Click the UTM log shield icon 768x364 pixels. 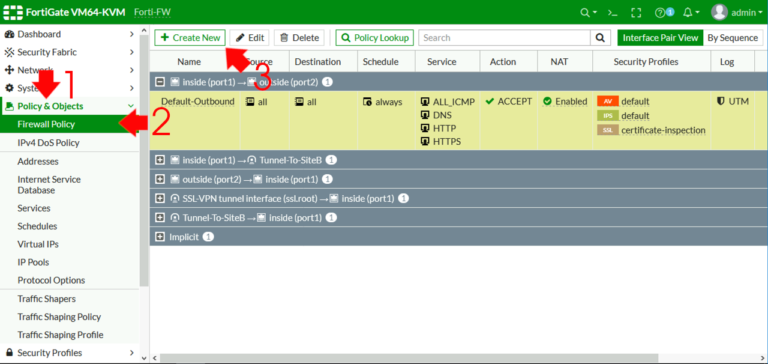point(720,101)
